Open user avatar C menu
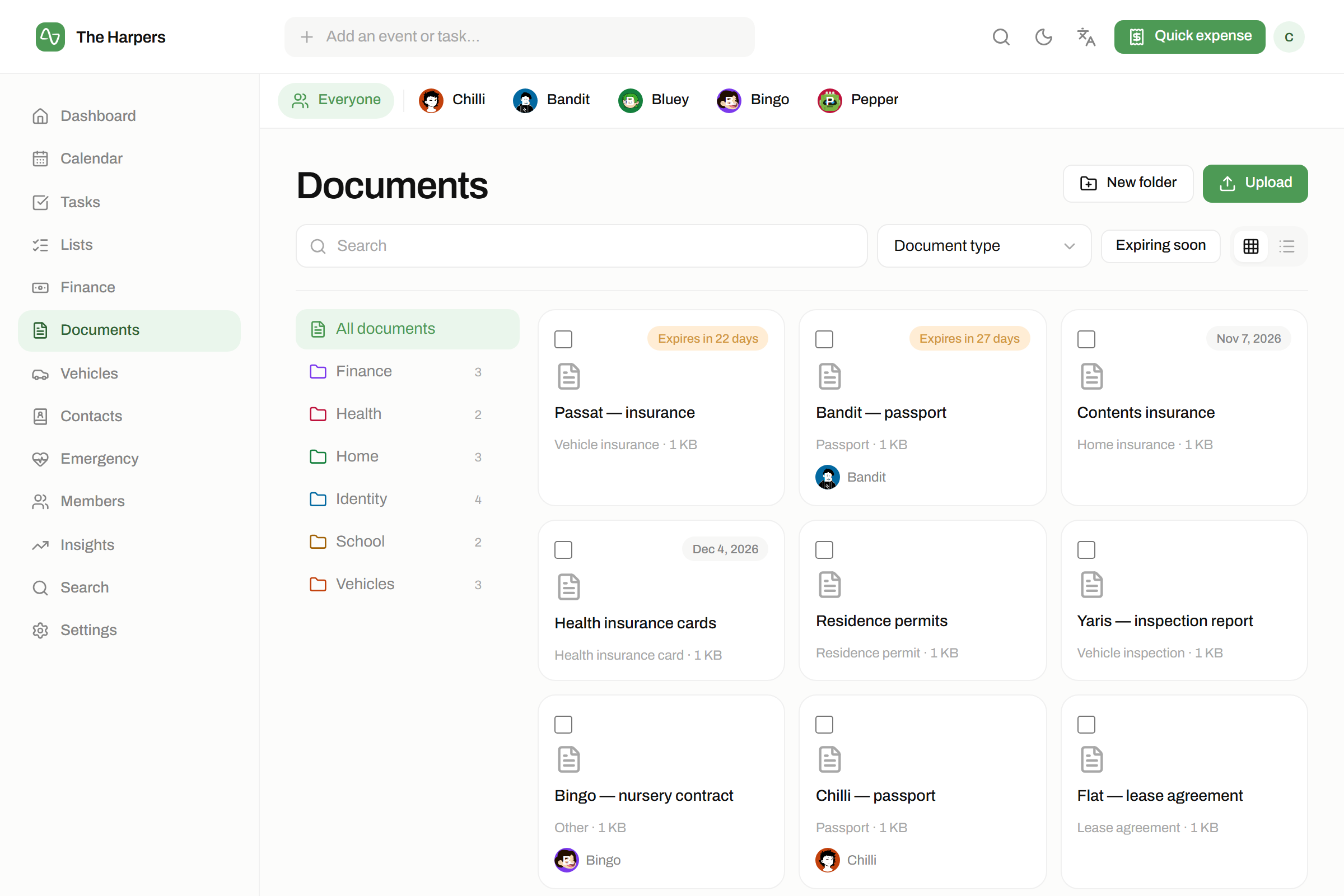Viewport: 1344px width, 896px height. pos(1289,37)
